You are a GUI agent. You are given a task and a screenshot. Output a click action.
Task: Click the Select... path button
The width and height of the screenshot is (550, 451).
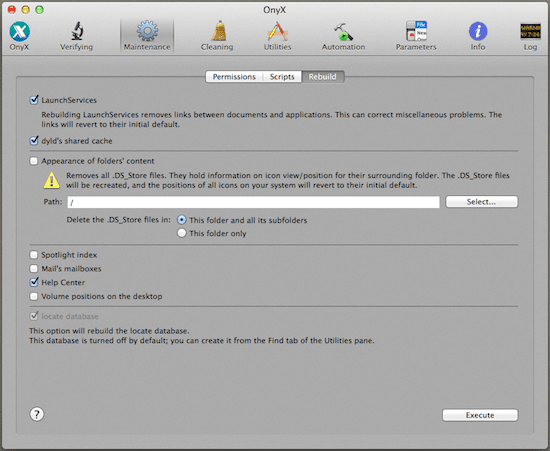(481, 202)
